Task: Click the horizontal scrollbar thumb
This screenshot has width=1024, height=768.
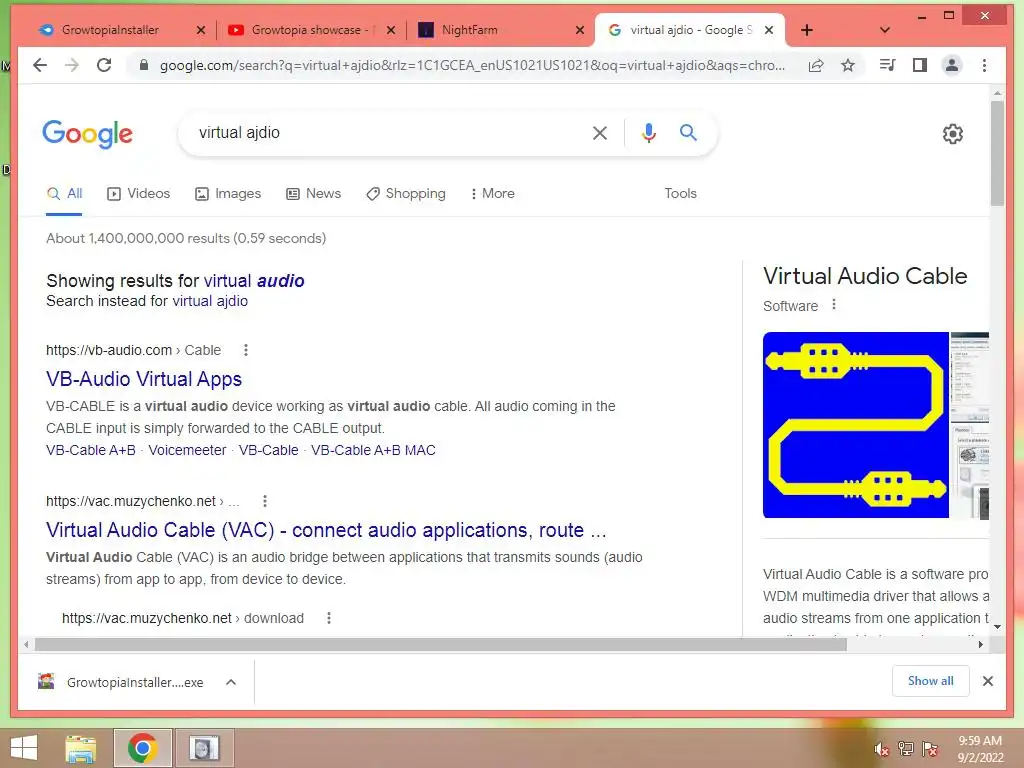Action: (x=441, y=645)
